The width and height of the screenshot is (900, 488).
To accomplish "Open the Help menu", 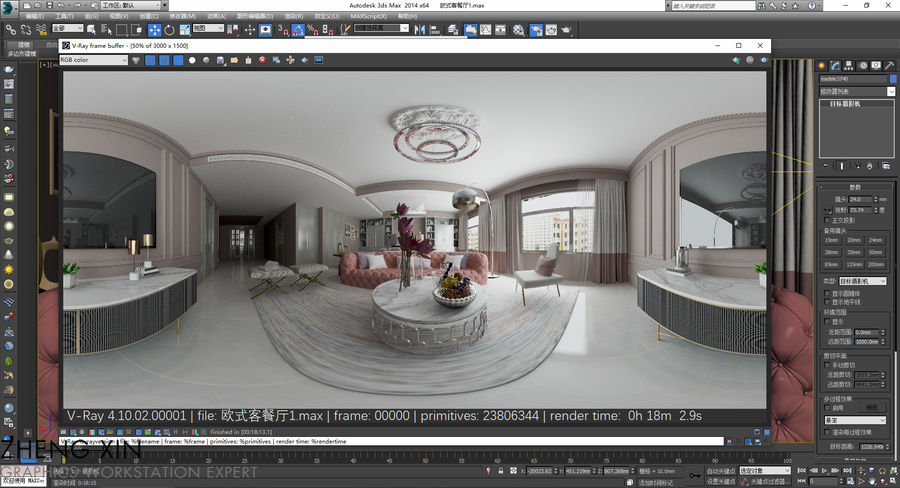I will pyautogui.click(x=408, y=16).
